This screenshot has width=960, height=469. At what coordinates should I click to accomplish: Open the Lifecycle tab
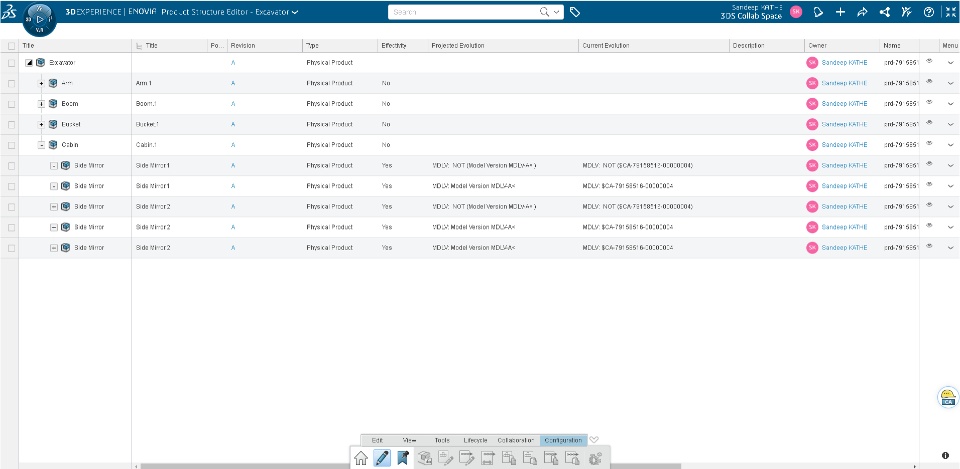point(476,440)
